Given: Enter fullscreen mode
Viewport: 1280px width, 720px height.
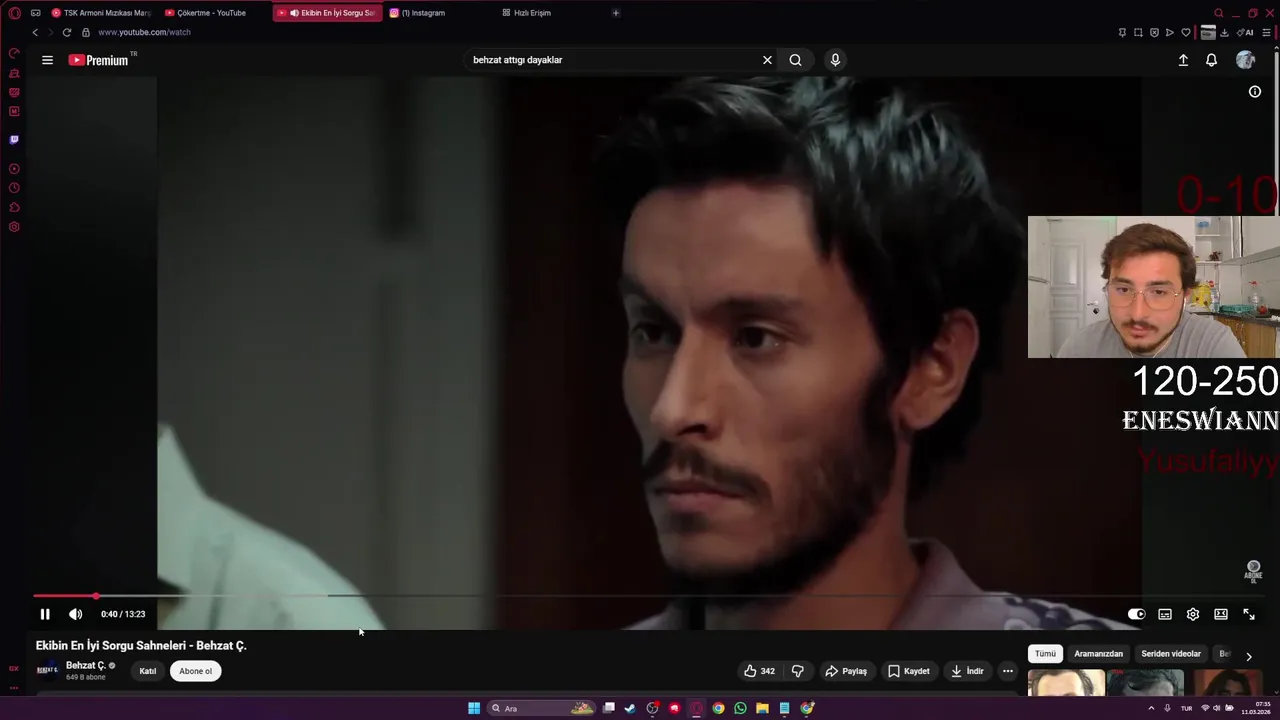Looking at the screenshot, I should pos(1249,614).
